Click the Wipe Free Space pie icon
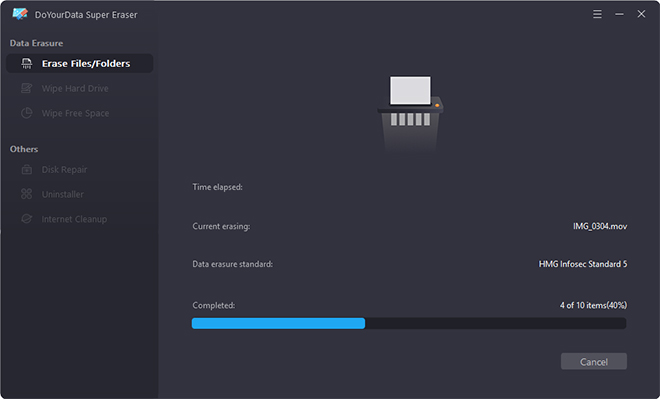The width and height of the screenshot is (660, 399). [27, 113]
